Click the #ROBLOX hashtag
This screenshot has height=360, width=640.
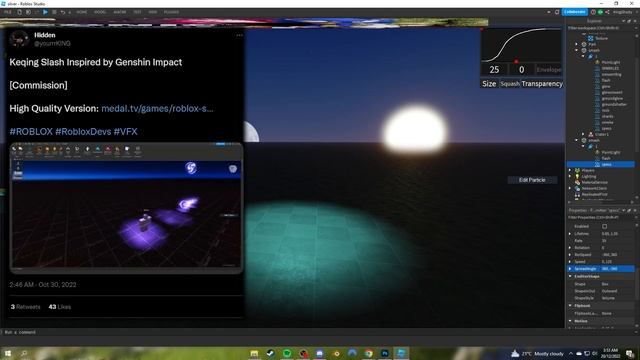[31, 132]
